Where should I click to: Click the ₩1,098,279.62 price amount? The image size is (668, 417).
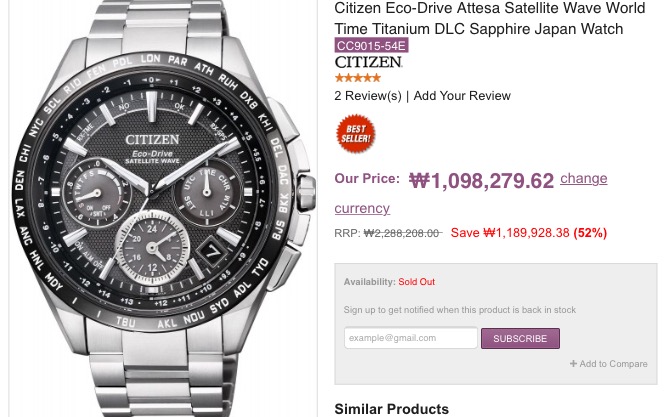click(481, 181)
